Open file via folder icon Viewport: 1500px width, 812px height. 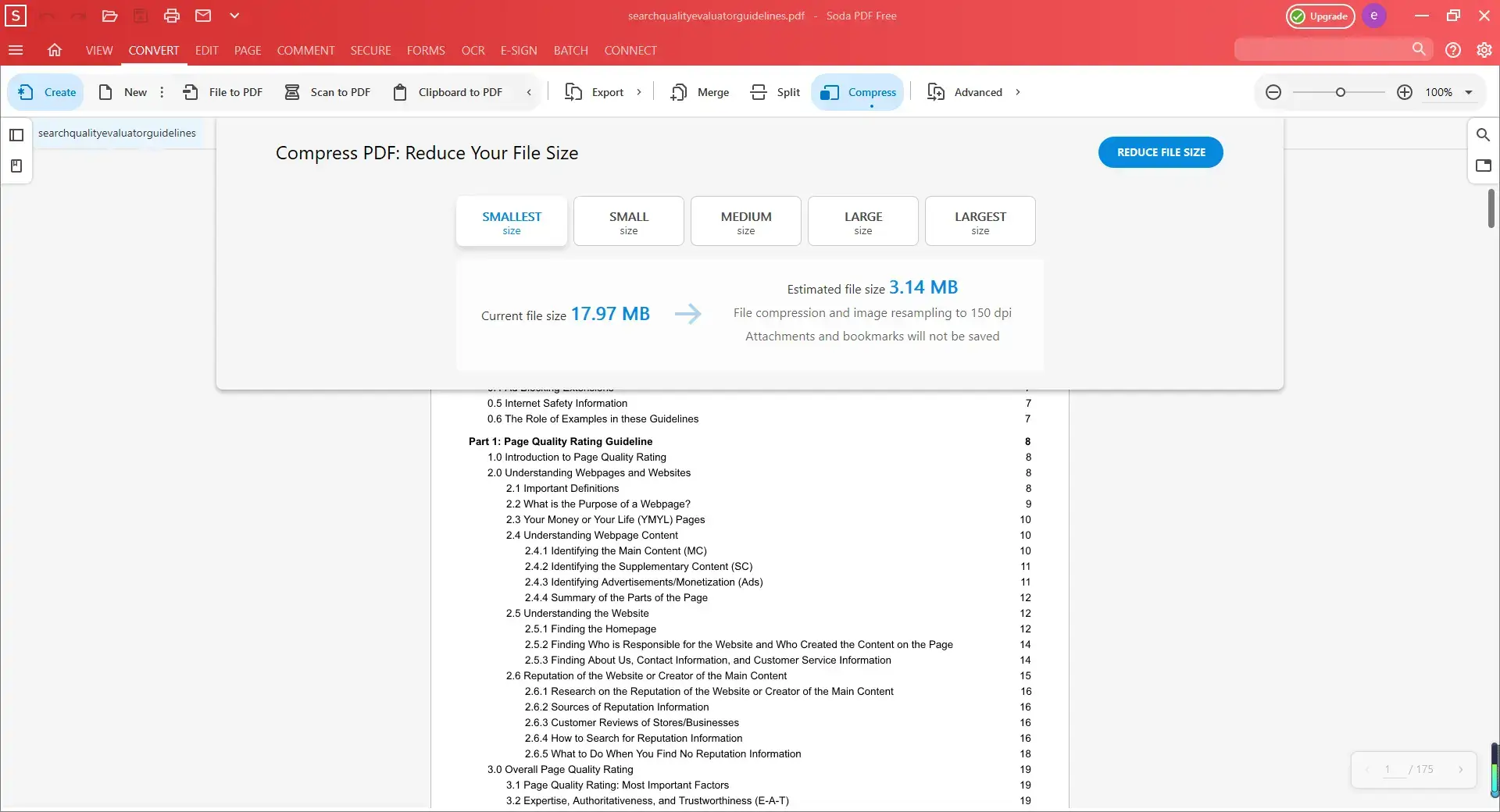(x=109, y=16)
